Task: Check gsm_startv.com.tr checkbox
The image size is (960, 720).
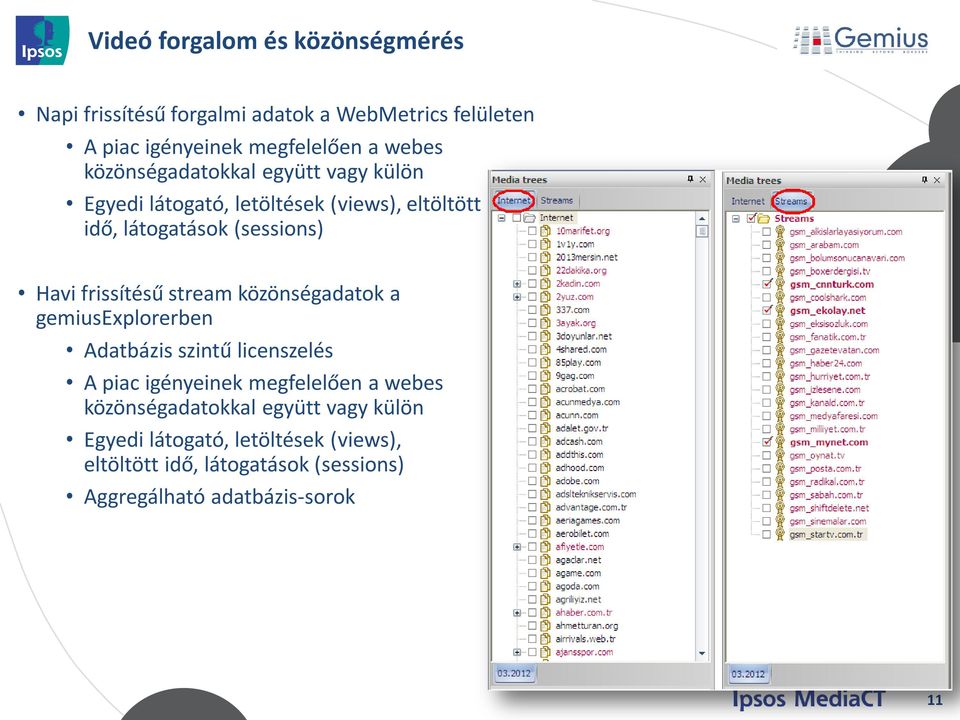Action: (767, 534)
